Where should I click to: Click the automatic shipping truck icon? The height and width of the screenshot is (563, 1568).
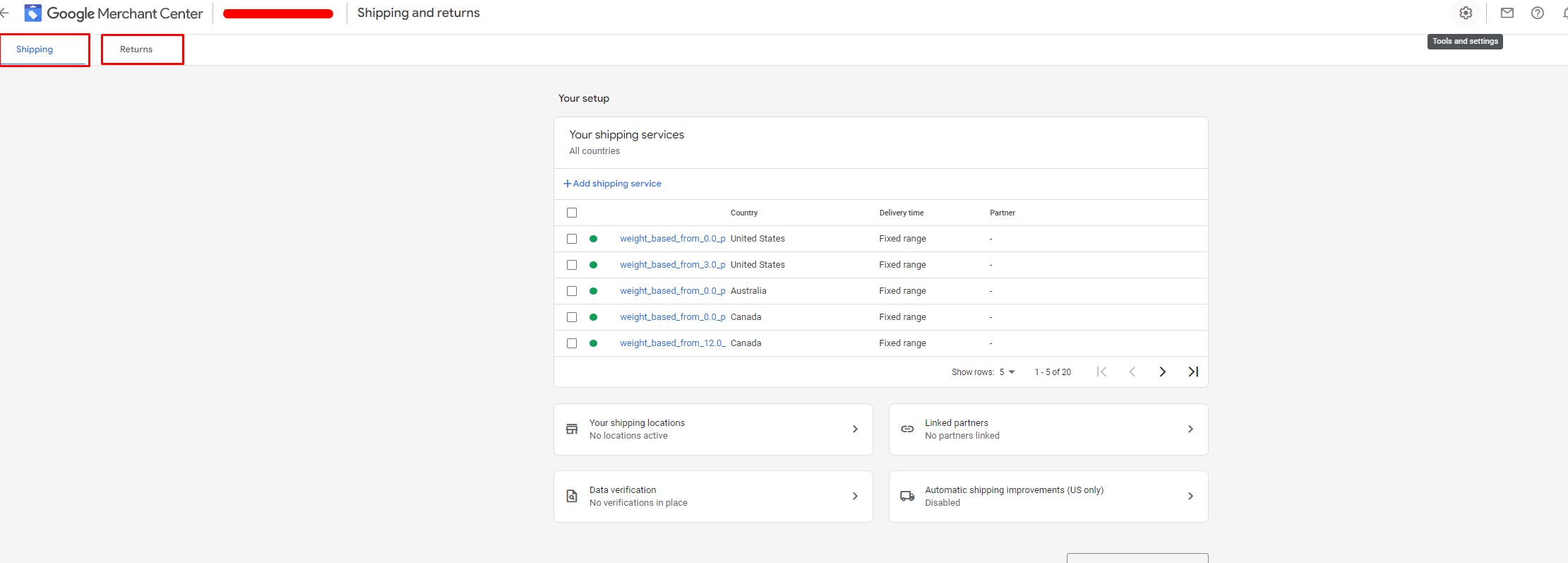pos(907,496)
